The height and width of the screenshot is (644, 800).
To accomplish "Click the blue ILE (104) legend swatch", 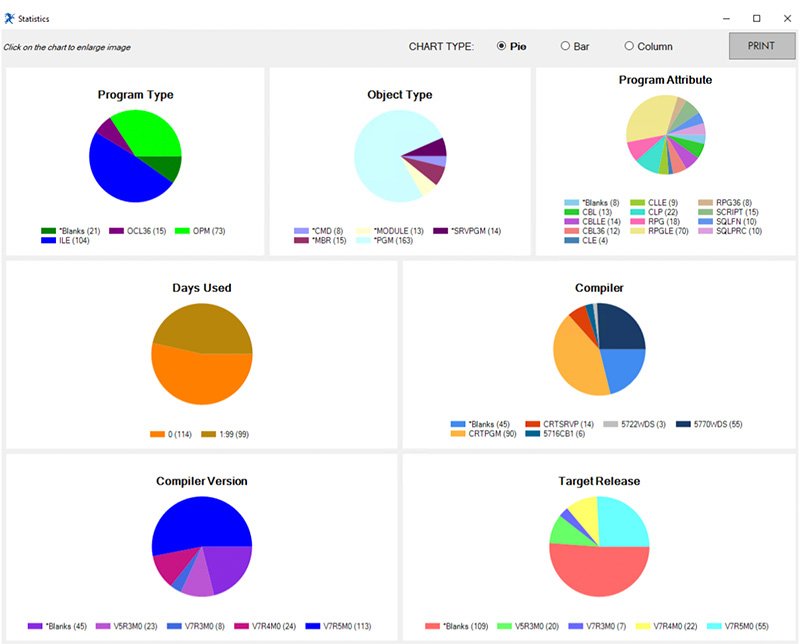I will tap(49, 241).
